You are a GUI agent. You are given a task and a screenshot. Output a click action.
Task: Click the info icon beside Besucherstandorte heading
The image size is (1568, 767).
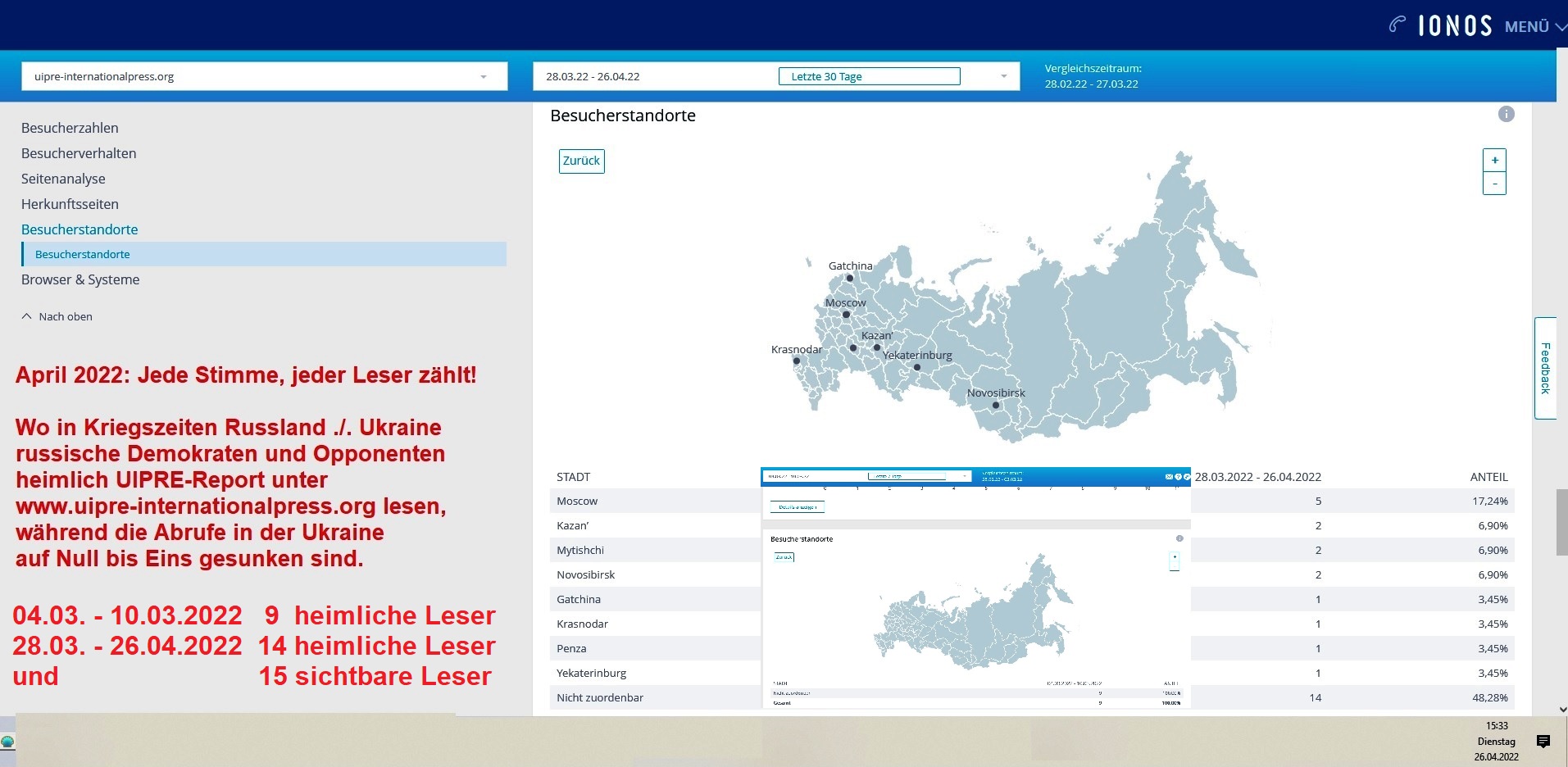point(1506,115)
